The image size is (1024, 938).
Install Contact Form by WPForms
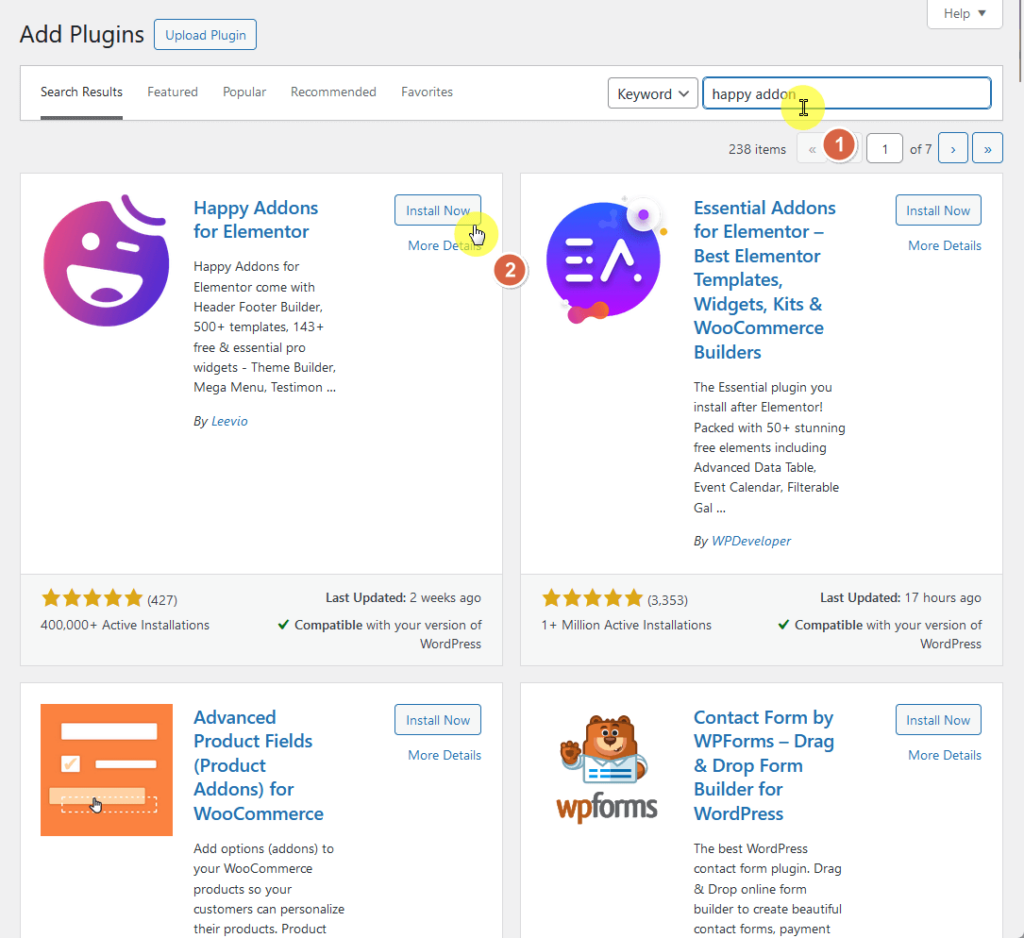point(938,720)
